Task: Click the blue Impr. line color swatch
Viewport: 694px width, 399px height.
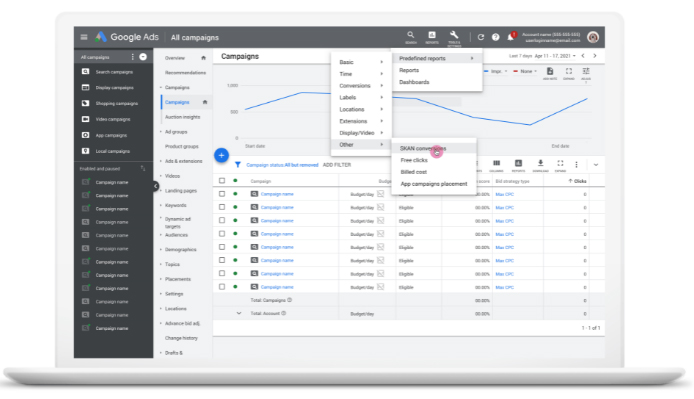Action: pyautogui.click(x=486, y=71)
